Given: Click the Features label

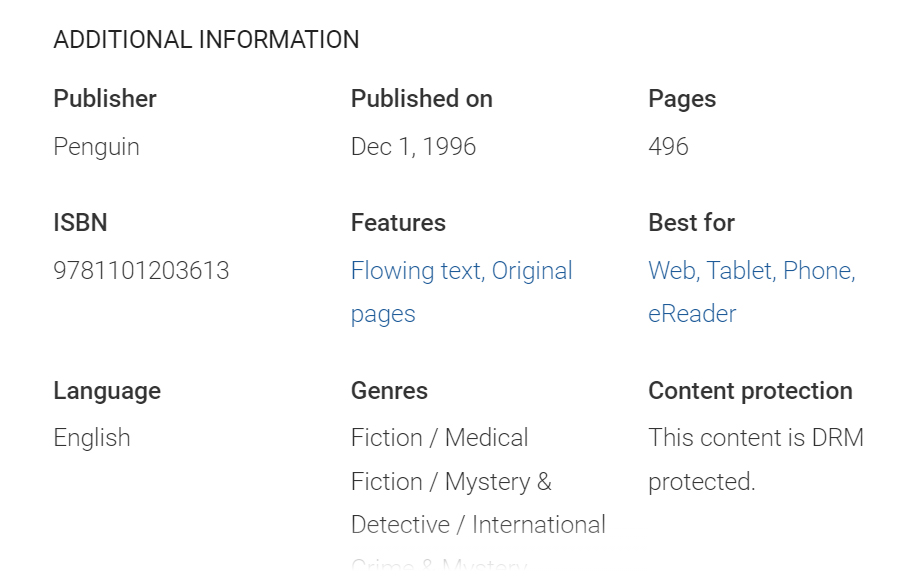Looking at the screenshot, I should (x=398, y=223).
